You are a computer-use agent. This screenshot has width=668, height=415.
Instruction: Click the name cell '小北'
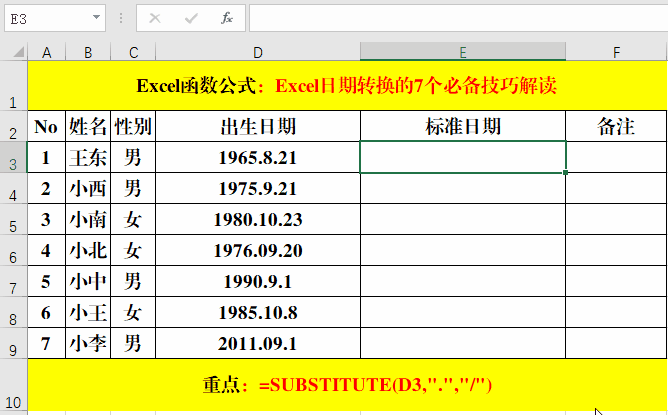point(88,251)
